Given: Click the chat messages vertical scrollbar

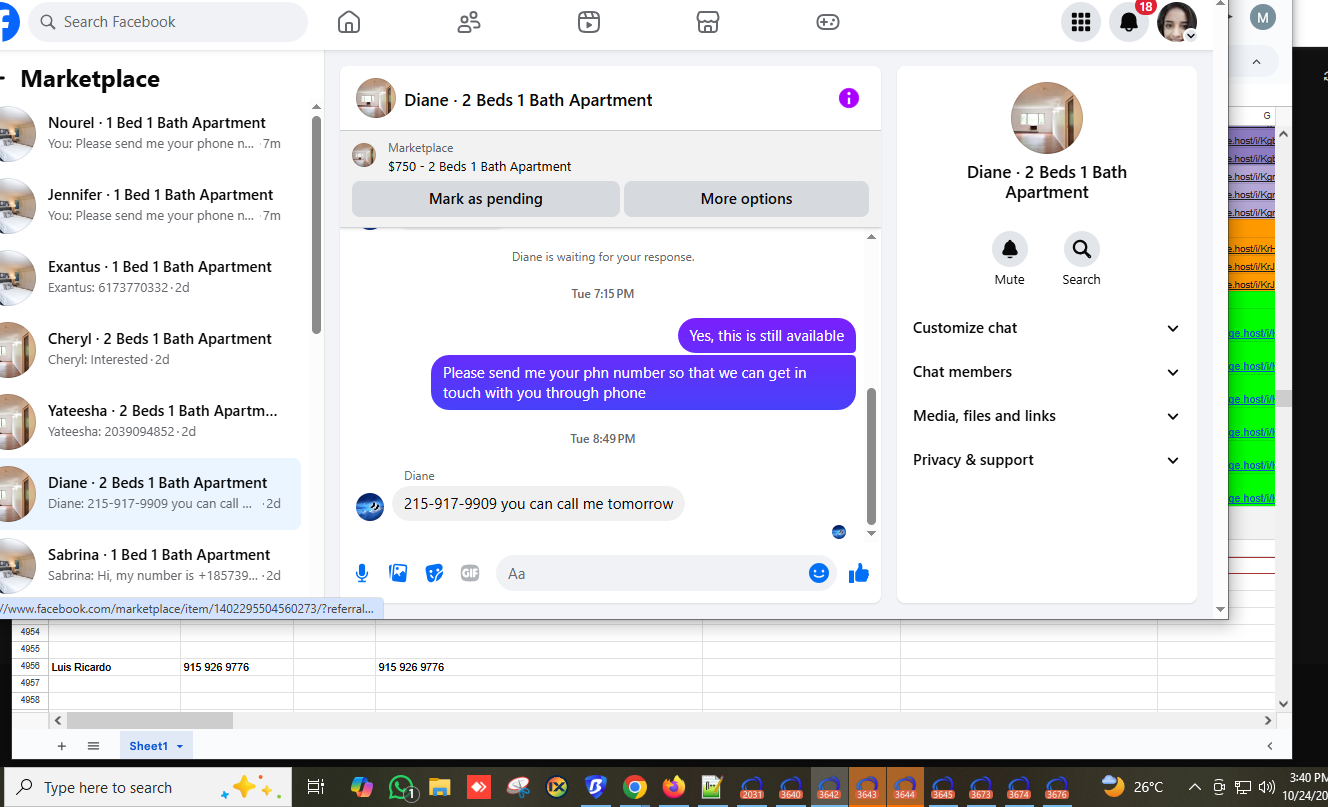Looking at the screenshot, I should point(870,456).
